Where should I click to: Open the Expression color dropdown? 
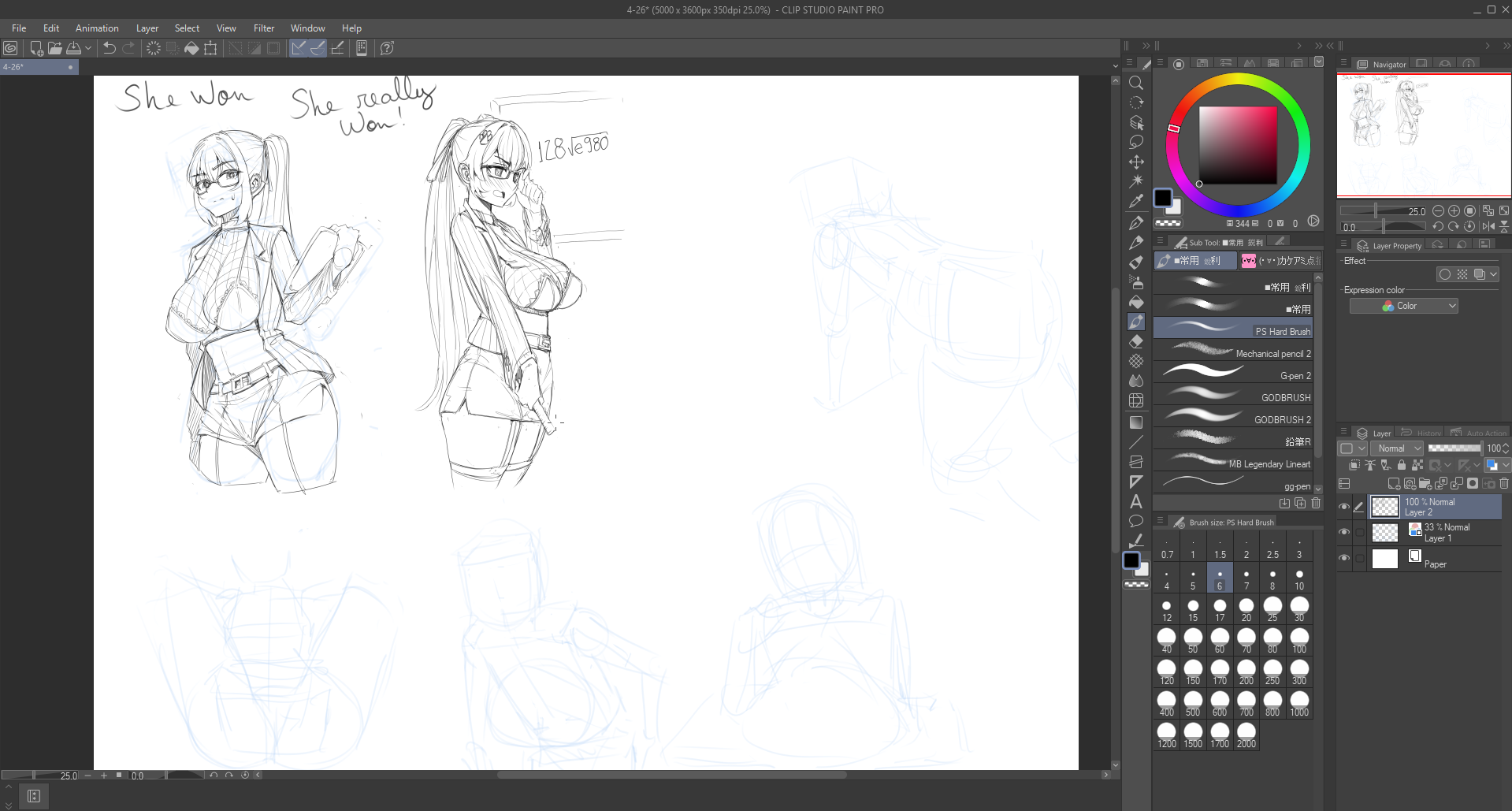click(x=1404, y=306)
